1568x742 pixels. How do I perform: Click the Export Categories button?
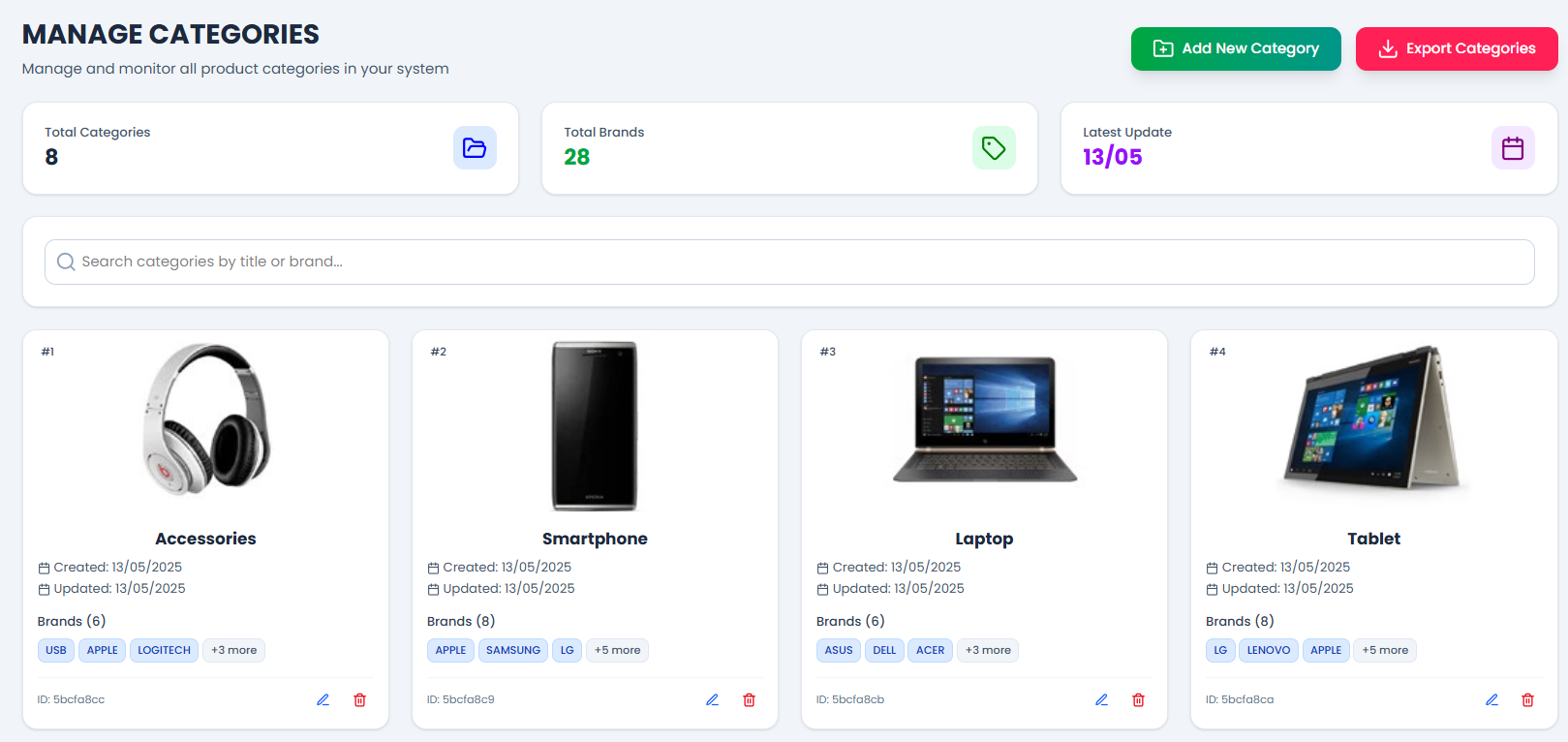(1457, 48)
